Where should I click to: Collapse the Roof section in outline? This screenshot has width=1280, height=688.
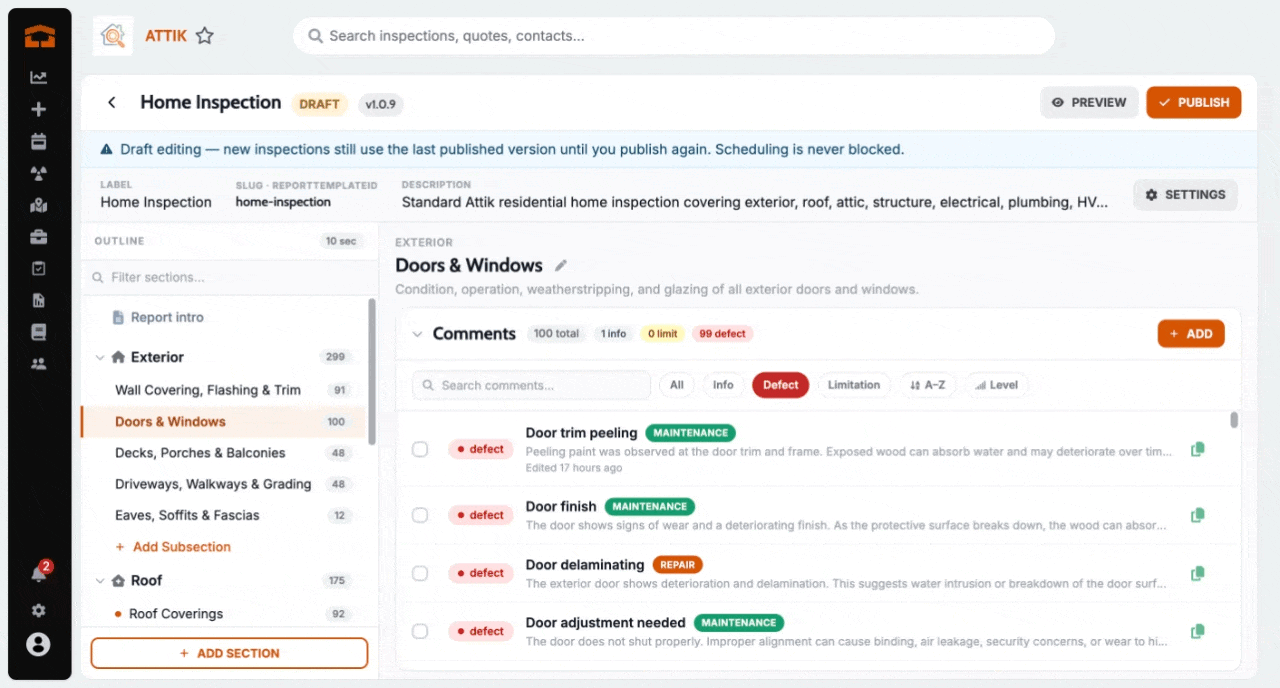(x=100, y=580)
